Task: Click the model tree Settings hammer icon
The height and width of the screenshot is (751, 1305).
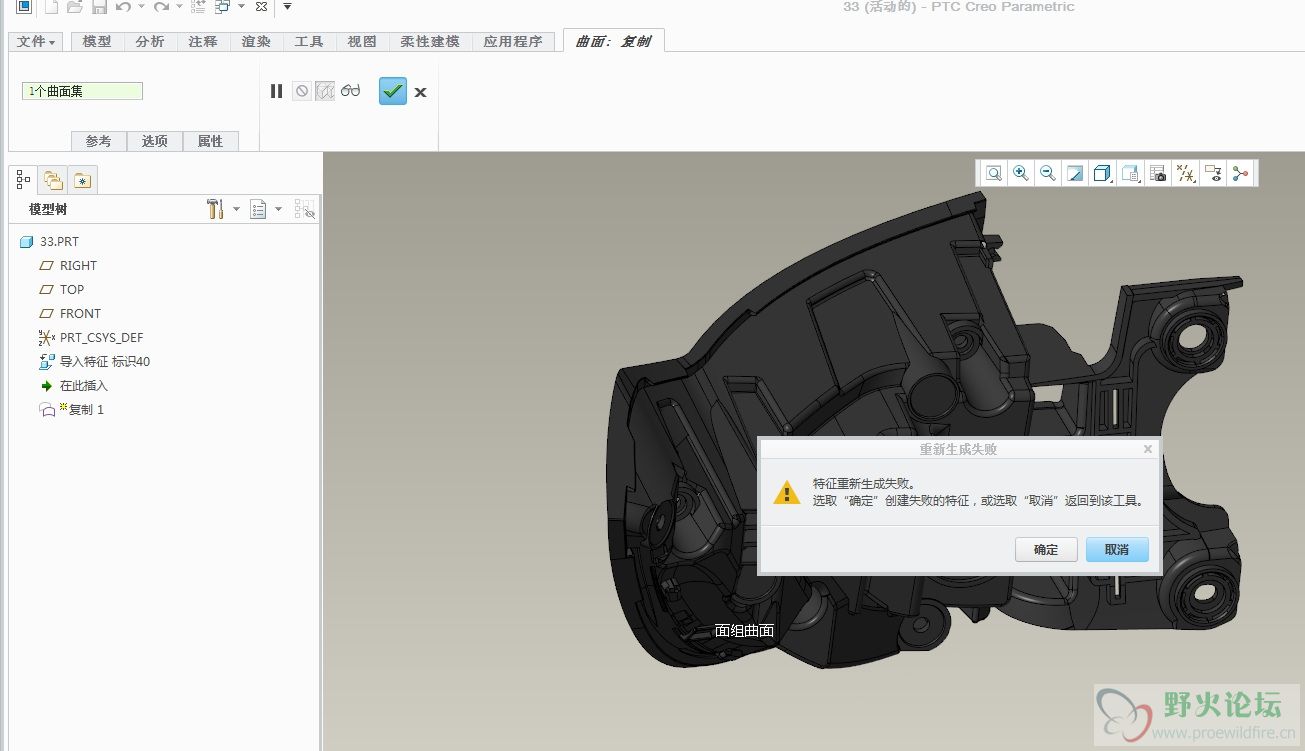Action: coord(215,209)
